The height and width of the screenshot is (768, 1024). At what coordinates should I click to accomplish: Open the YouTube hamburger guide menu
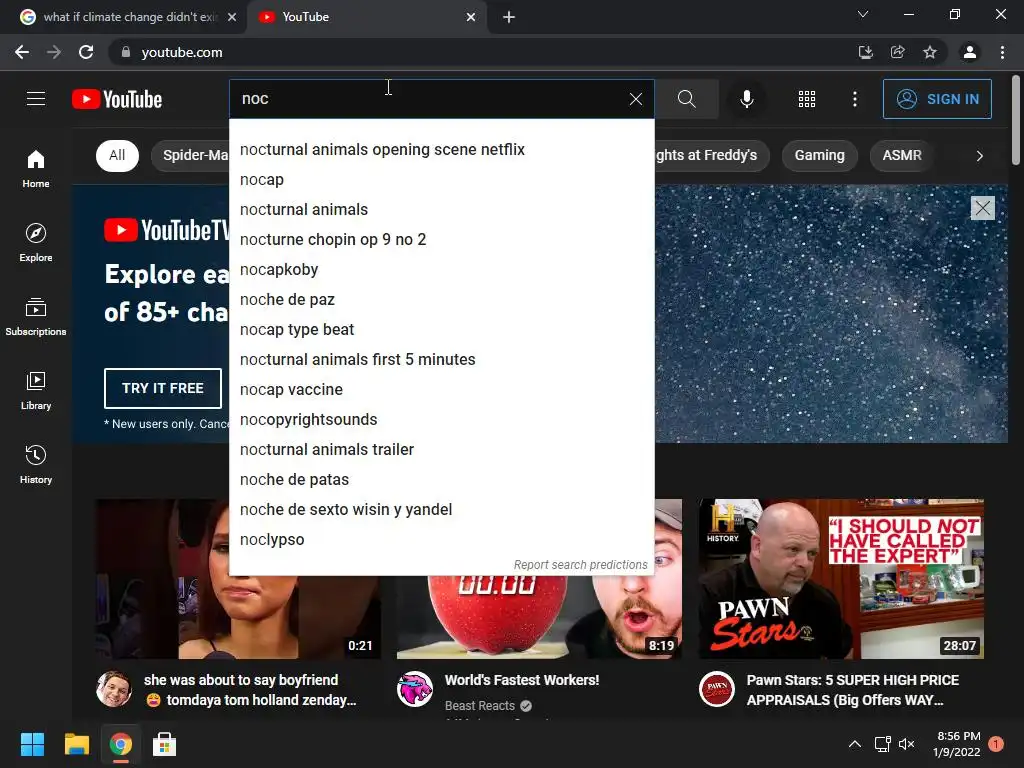36,99
